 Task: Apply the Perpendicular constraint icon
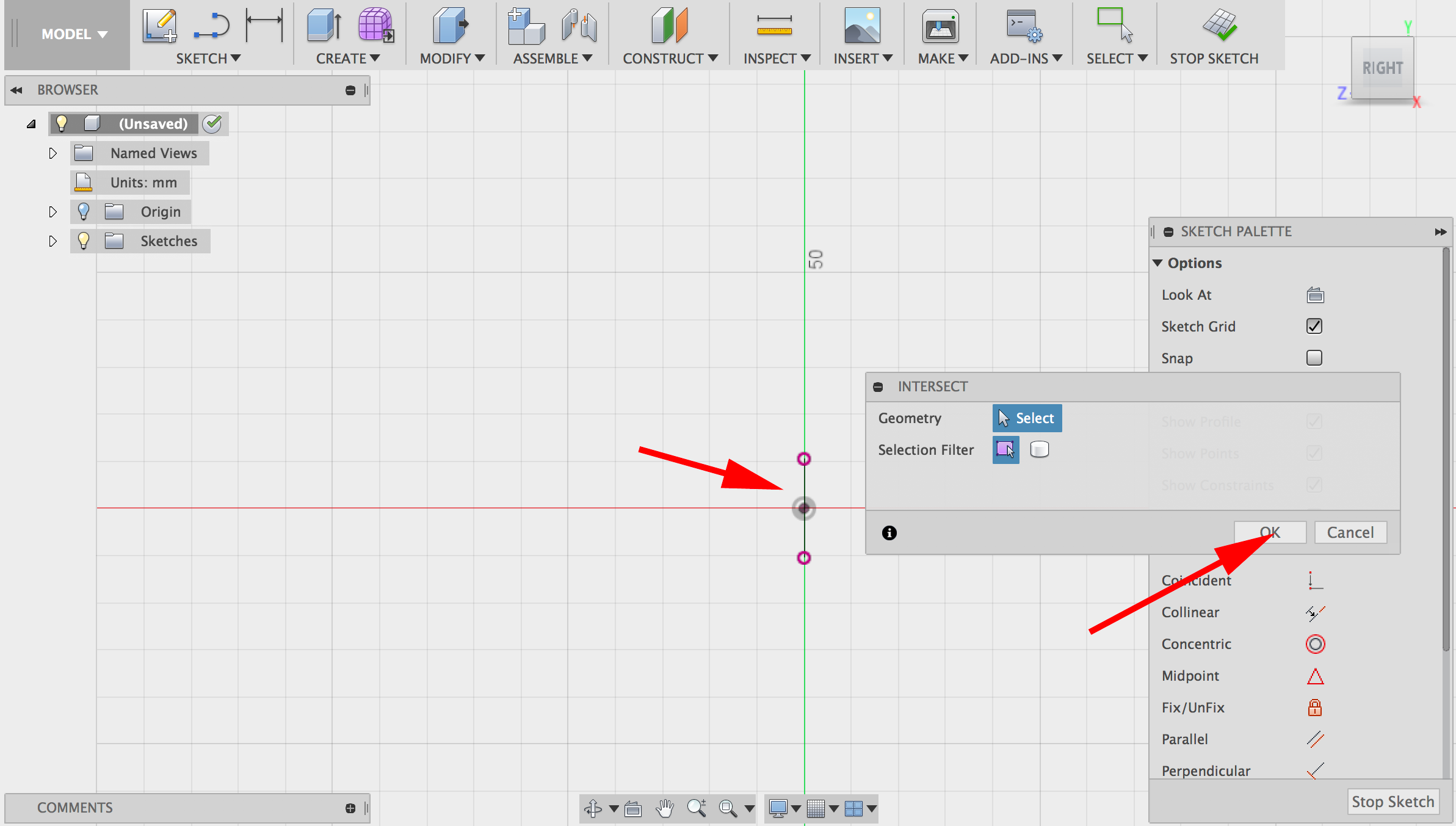pyautogui.click(x=1315, y=771)
